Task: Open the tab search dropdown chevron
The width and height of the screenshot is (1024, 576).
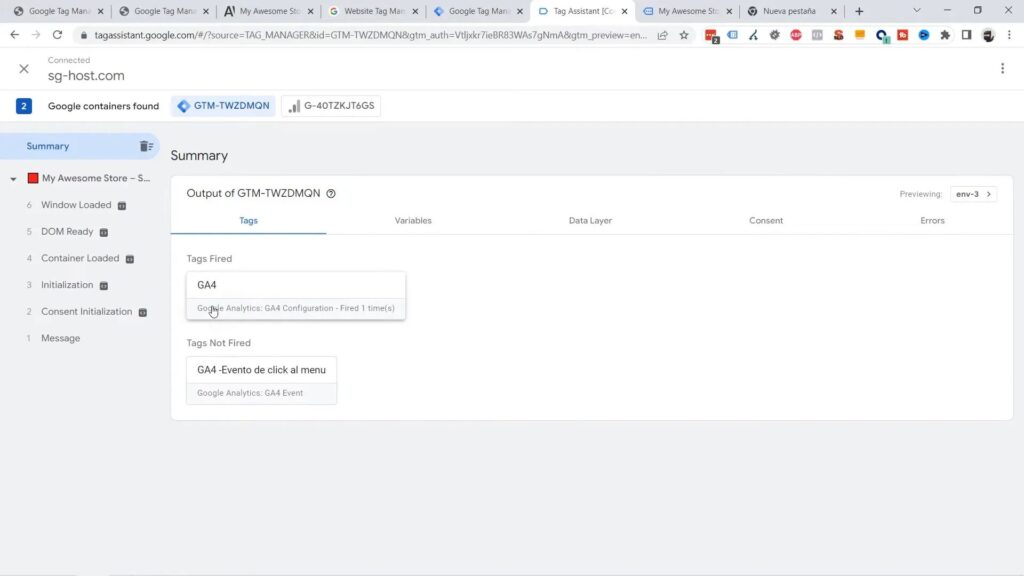Action: (916, 11)
